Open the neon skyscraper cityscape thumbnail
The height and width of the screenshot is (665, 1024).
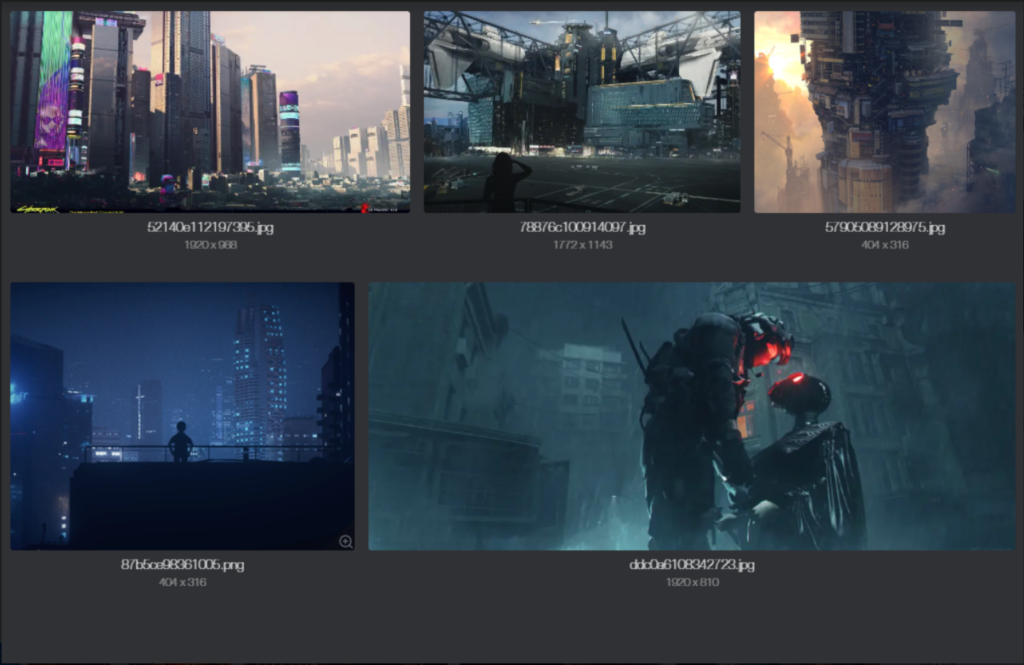click(x=210, y=112)
